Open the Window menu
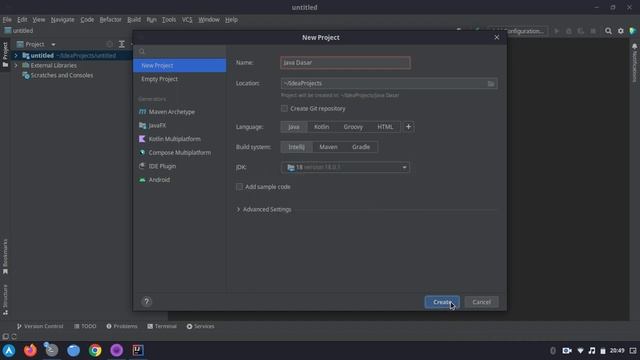This screenshot has height=360, width=640. tap(209, 20)
